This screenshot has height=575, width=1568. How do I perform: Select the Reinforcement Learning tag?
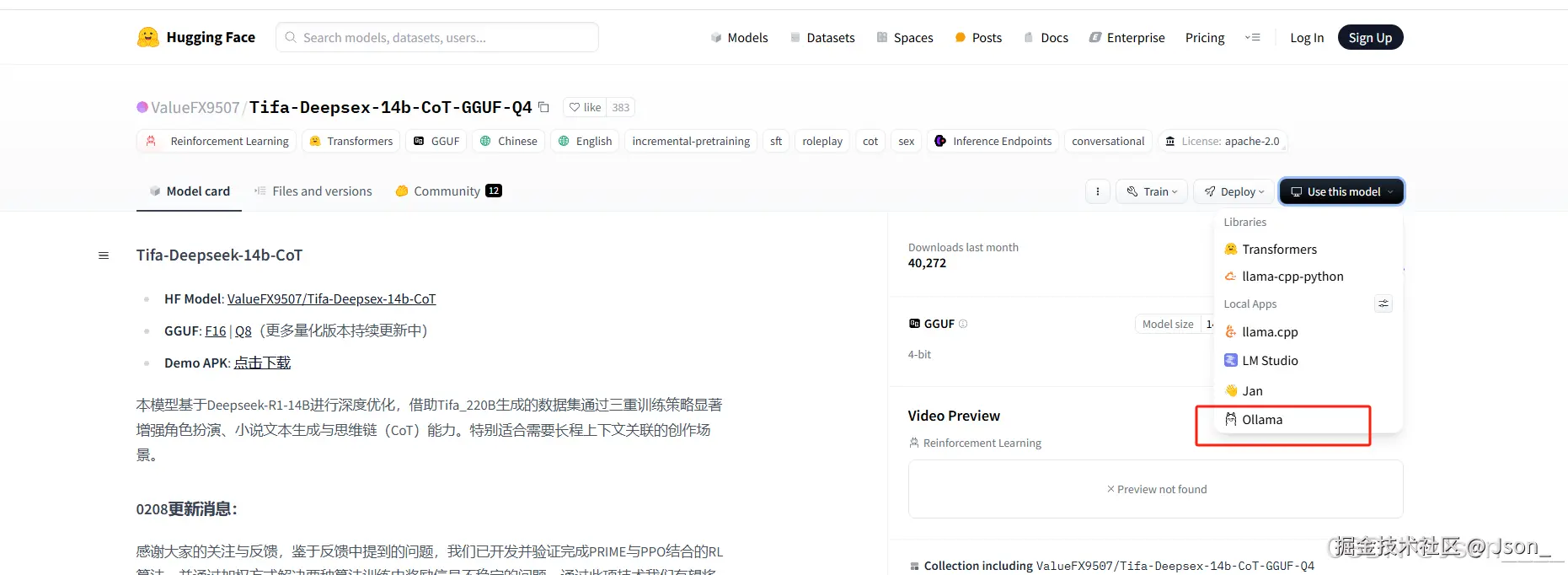tap(217, 141)
